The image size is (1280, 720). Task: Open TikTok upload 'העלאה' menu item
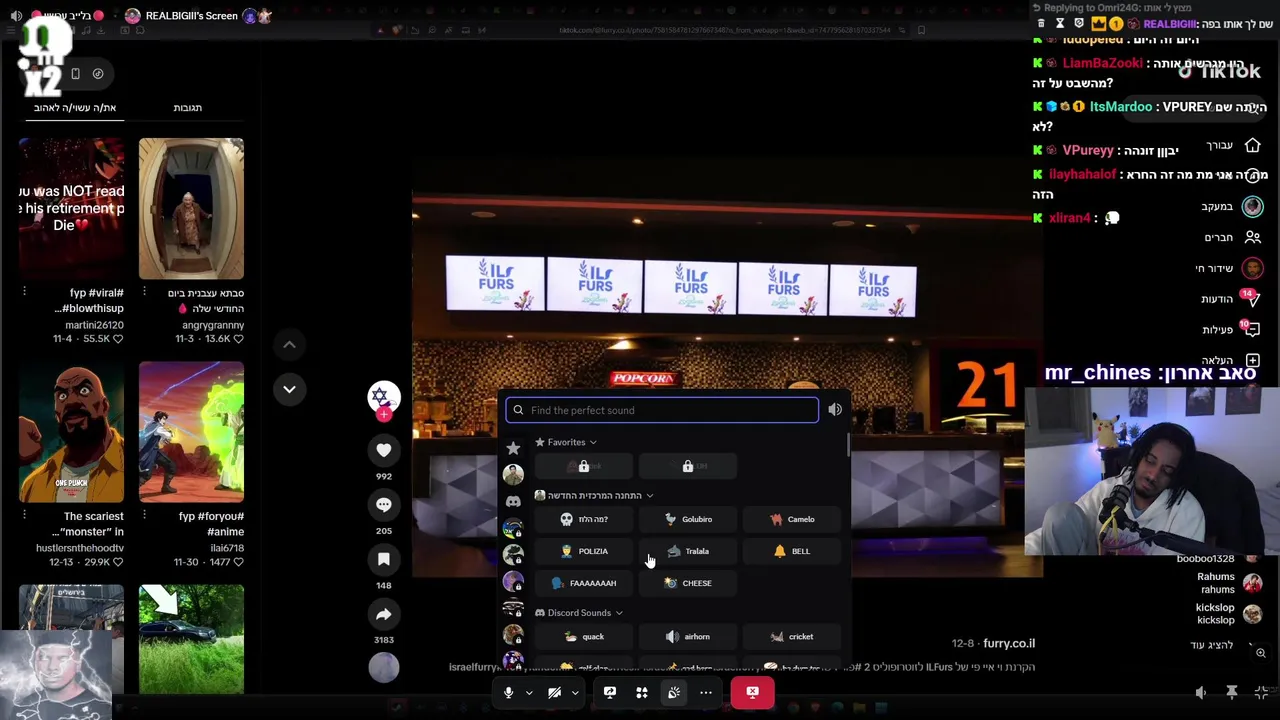[1232, 360]
